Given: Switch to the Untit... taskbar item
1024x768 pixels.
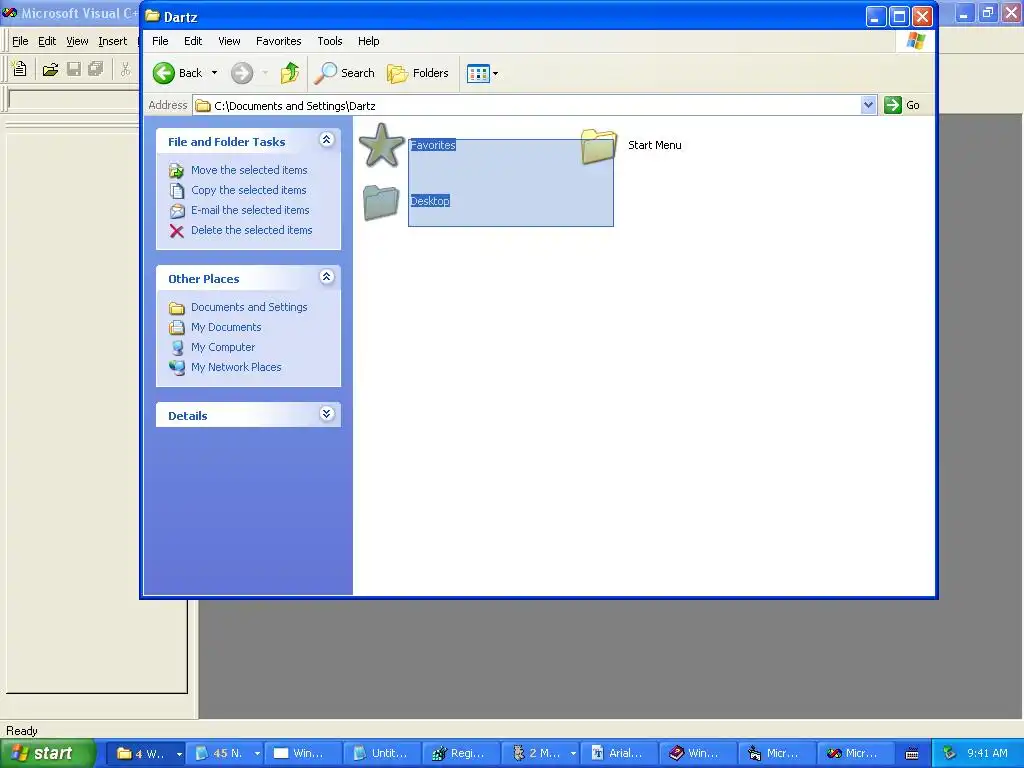Looking at the screenshot, I should 381,754.
